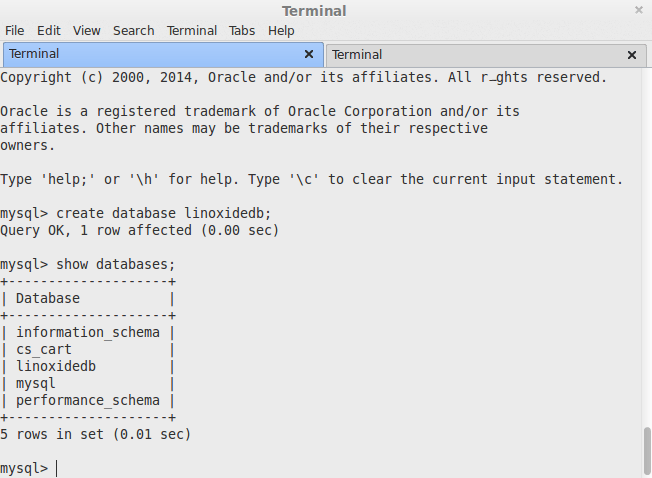Click the performance_schema database entry

pyautogui.click(x=88, y=400)
